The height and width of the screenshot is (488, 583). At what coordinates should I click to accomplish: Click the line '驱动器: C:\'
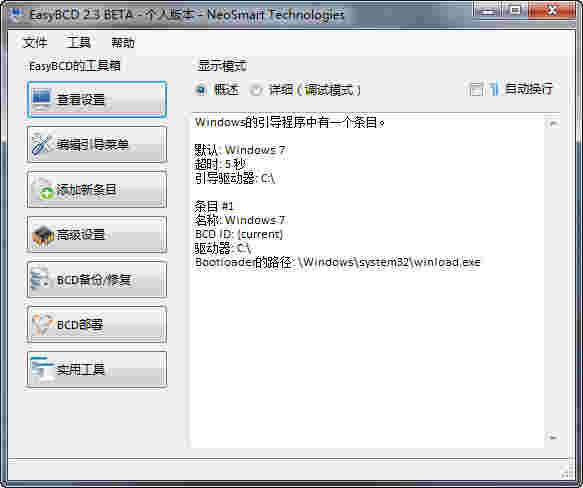223,248
